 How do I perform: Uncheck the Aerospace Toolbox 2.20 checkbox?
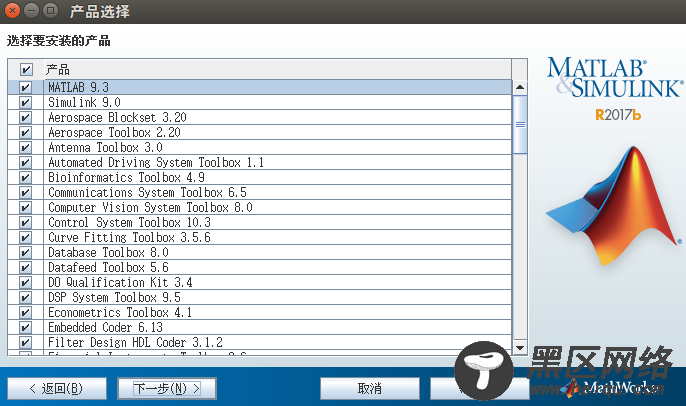(x=25, y=132)
